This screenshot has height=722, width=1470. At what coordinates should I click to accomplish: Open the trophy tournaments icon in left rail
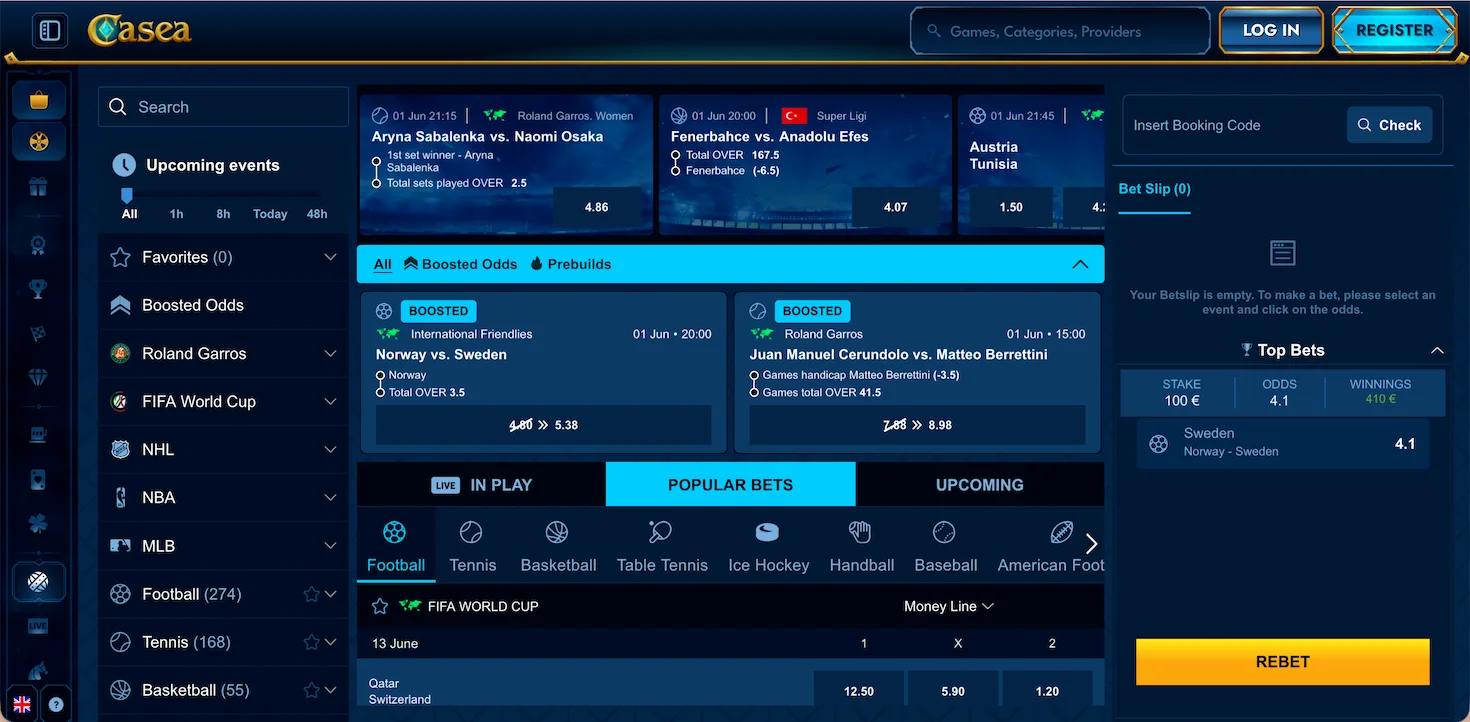(x=38, y=289)
